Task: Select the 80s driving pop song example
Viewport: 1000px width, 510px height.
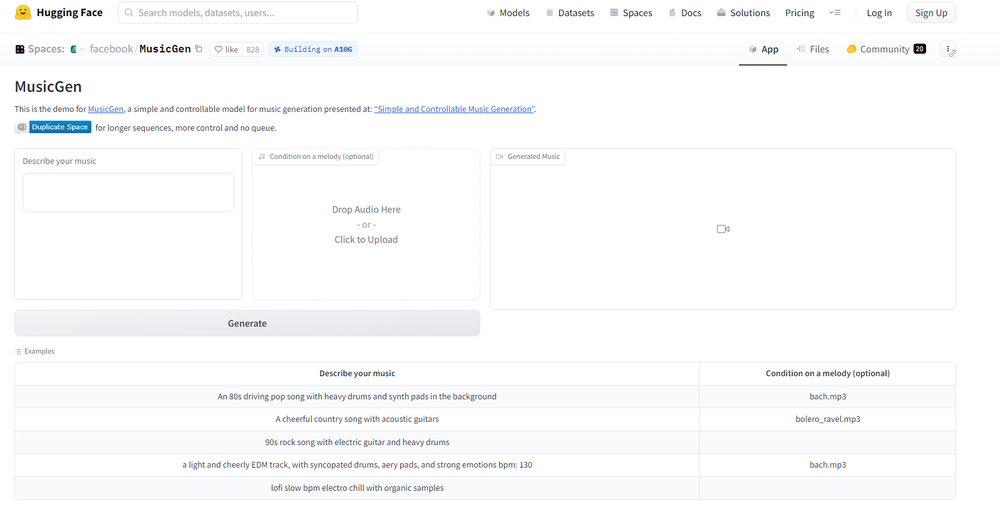Action: click(357, 397)
